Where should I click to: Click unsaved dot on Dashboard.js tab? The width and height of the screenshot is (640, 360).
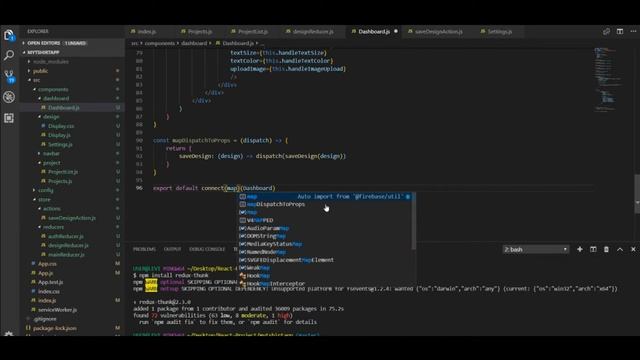point(396,31)
